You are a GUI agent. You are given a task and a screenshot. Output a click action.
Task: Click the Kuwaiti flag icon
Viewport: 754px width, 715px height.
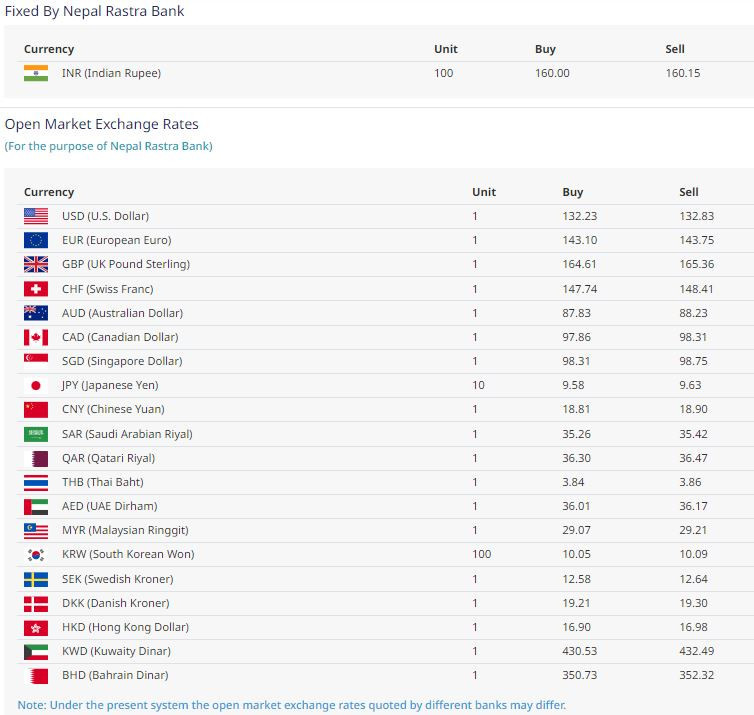click(36, 651)
